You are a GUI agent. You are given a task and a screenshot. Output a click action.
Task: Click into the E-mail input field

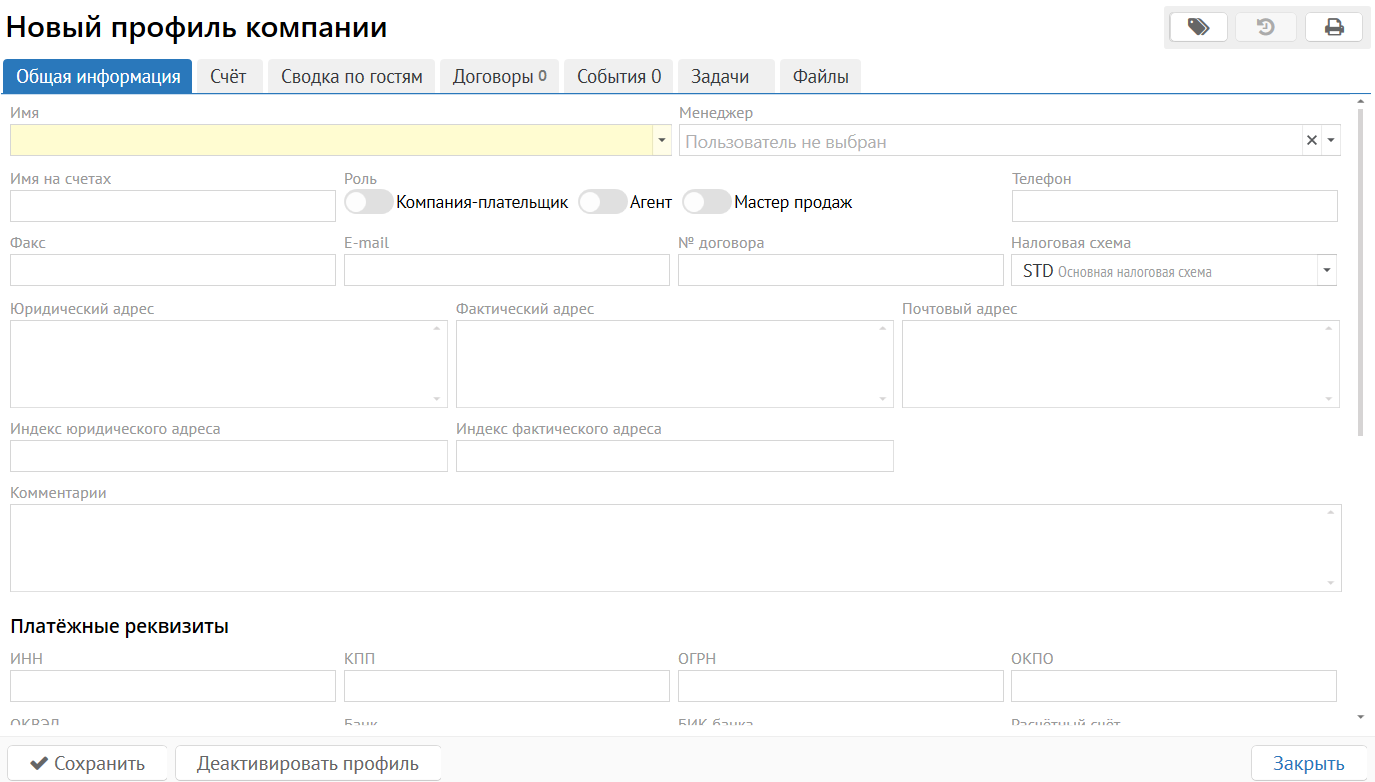click(506, 270)
